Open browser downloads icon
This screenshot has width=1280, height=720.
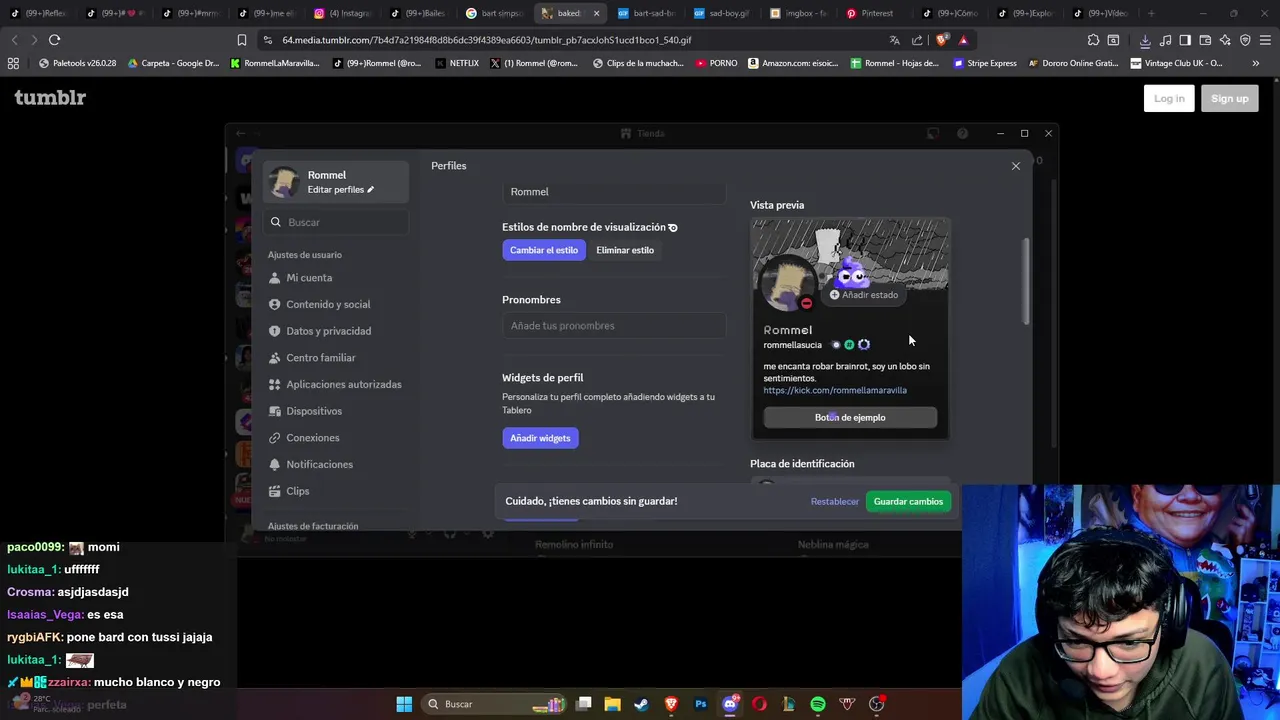coord(1145,40)
